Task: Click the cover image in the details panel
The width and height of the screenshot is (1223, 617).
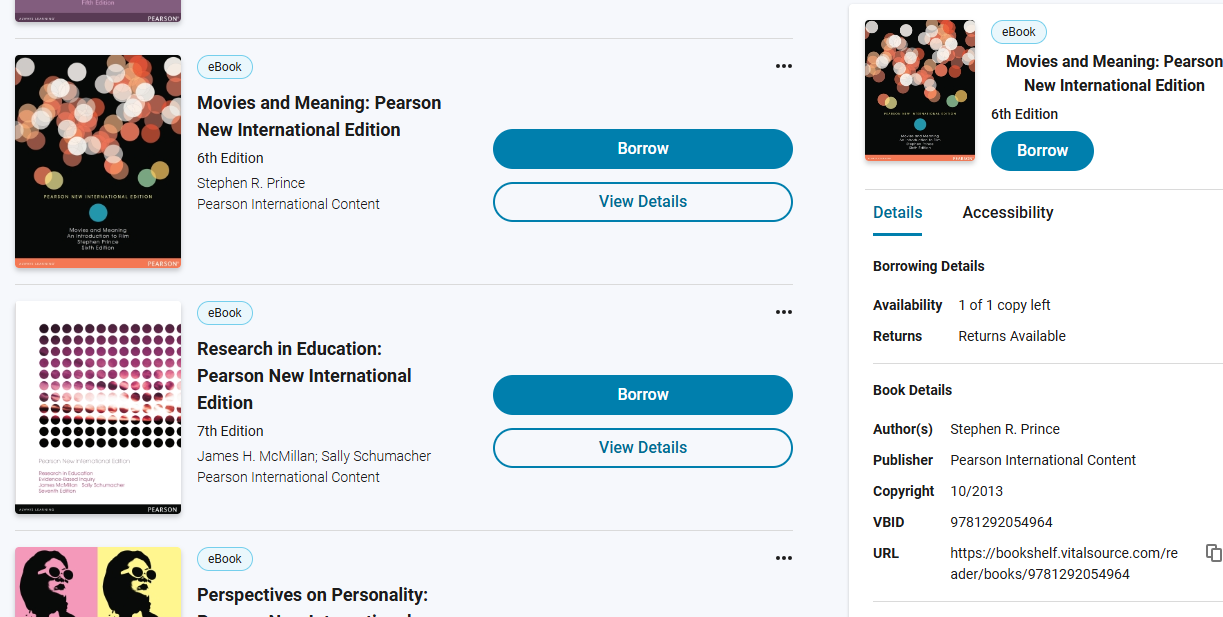Action: pos(919,89)
